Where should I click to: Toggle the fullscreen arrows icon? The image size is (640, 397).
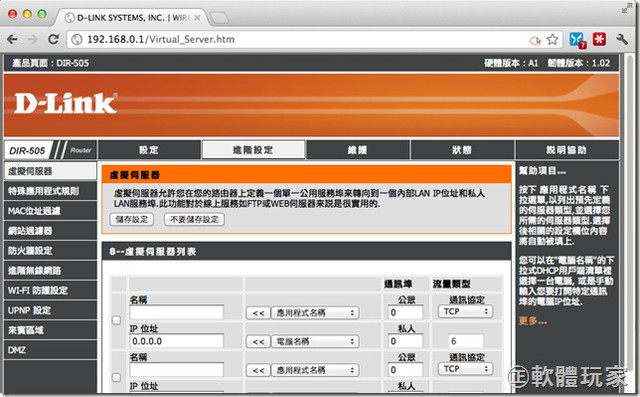pos(626,9)
